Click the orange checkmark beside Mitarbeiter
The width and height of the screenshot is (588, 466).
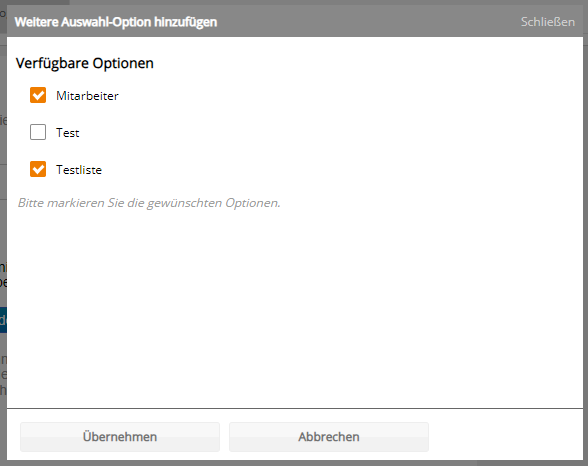pyautogui.click(x=38, y=95)
